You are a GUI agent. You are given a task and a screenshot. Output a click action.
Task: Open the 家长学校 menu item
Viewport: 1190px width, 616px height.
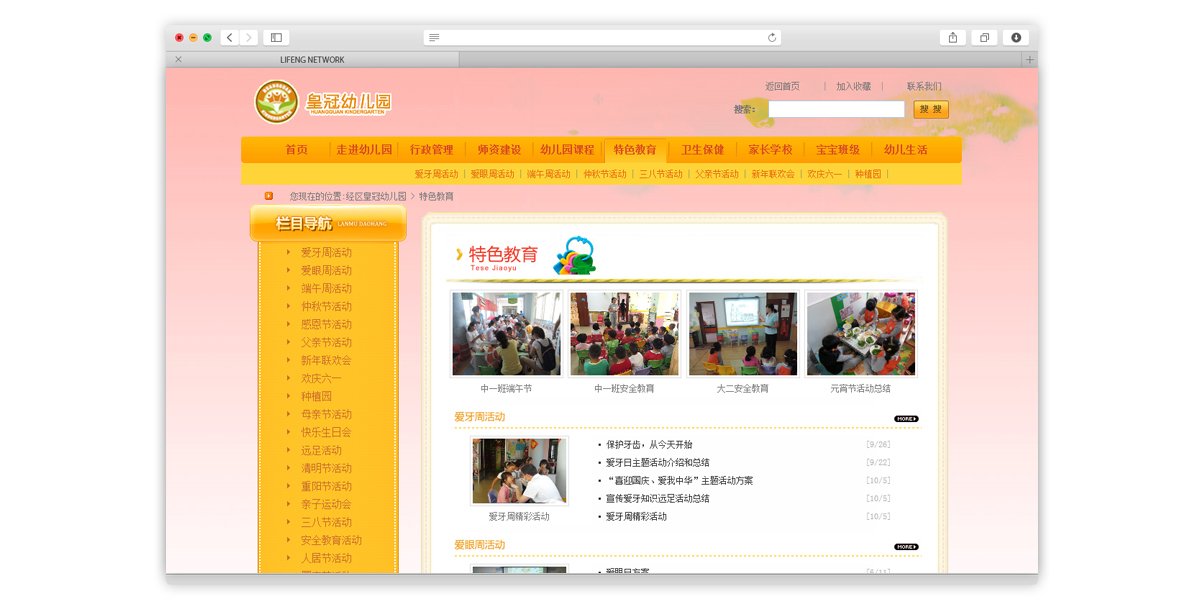(x=770, y=149)
